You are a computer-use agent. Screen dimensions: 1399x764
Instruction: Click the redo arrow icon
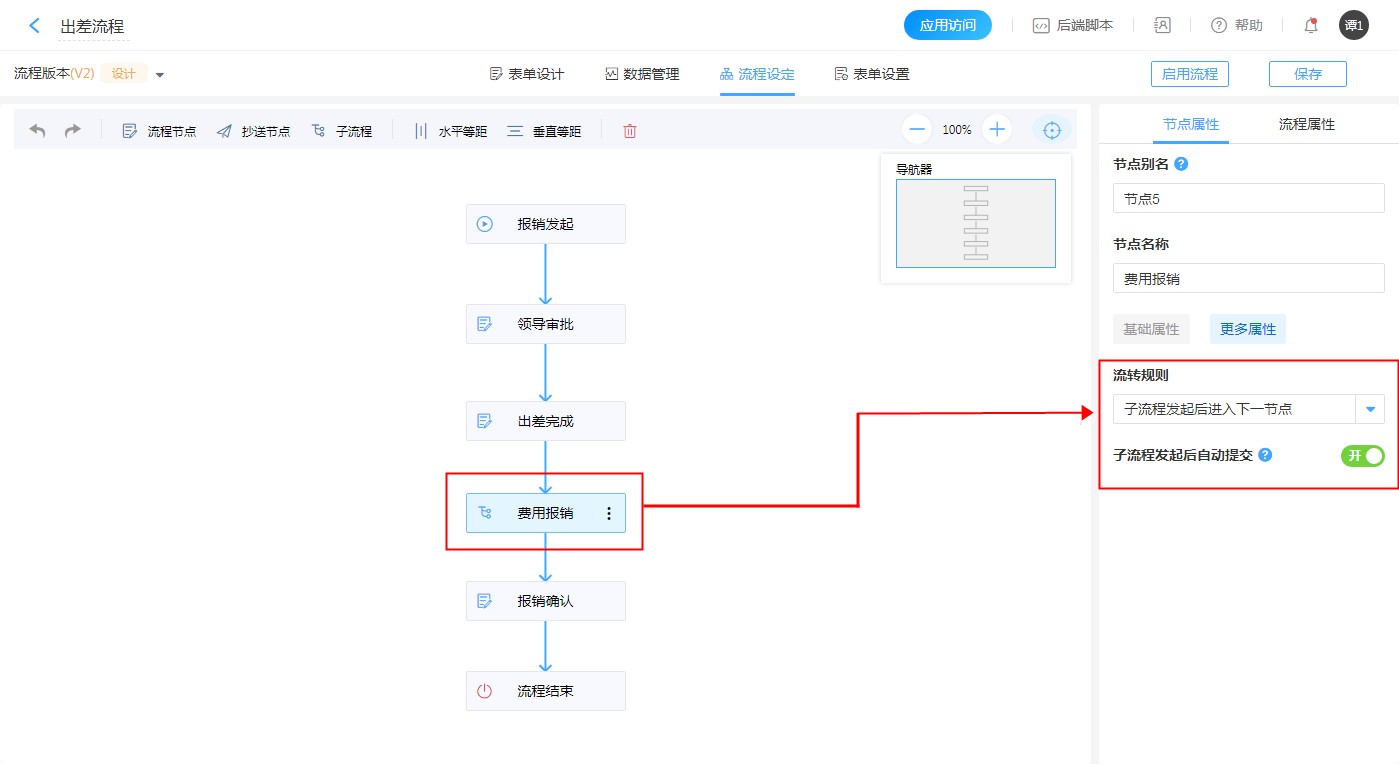point(72,131)
